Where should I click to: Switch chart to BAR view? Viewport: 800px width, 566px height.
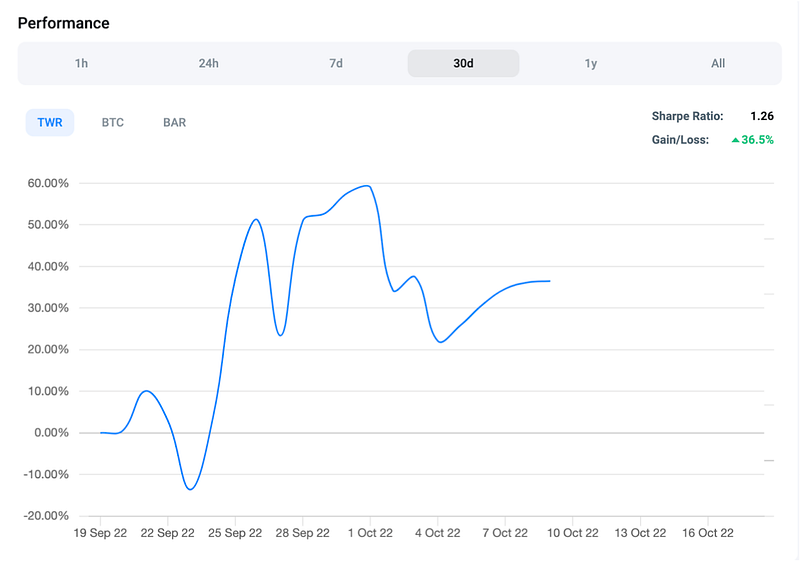pyautogui.click(x=174, y=123)
